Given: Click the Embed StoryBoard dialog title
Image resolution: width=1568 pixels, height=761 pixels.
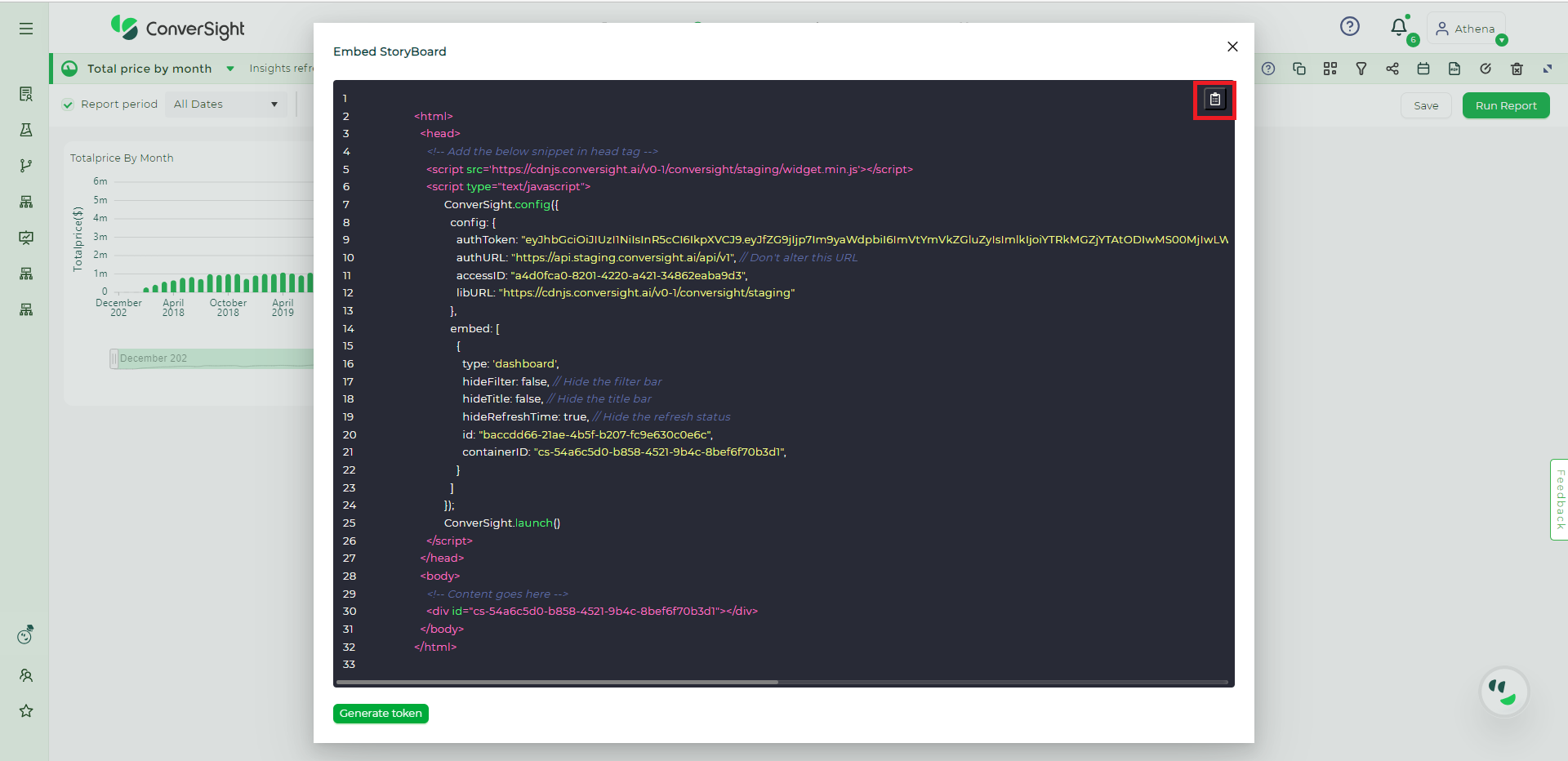Looking at the screenshot, I should [390, 51].
